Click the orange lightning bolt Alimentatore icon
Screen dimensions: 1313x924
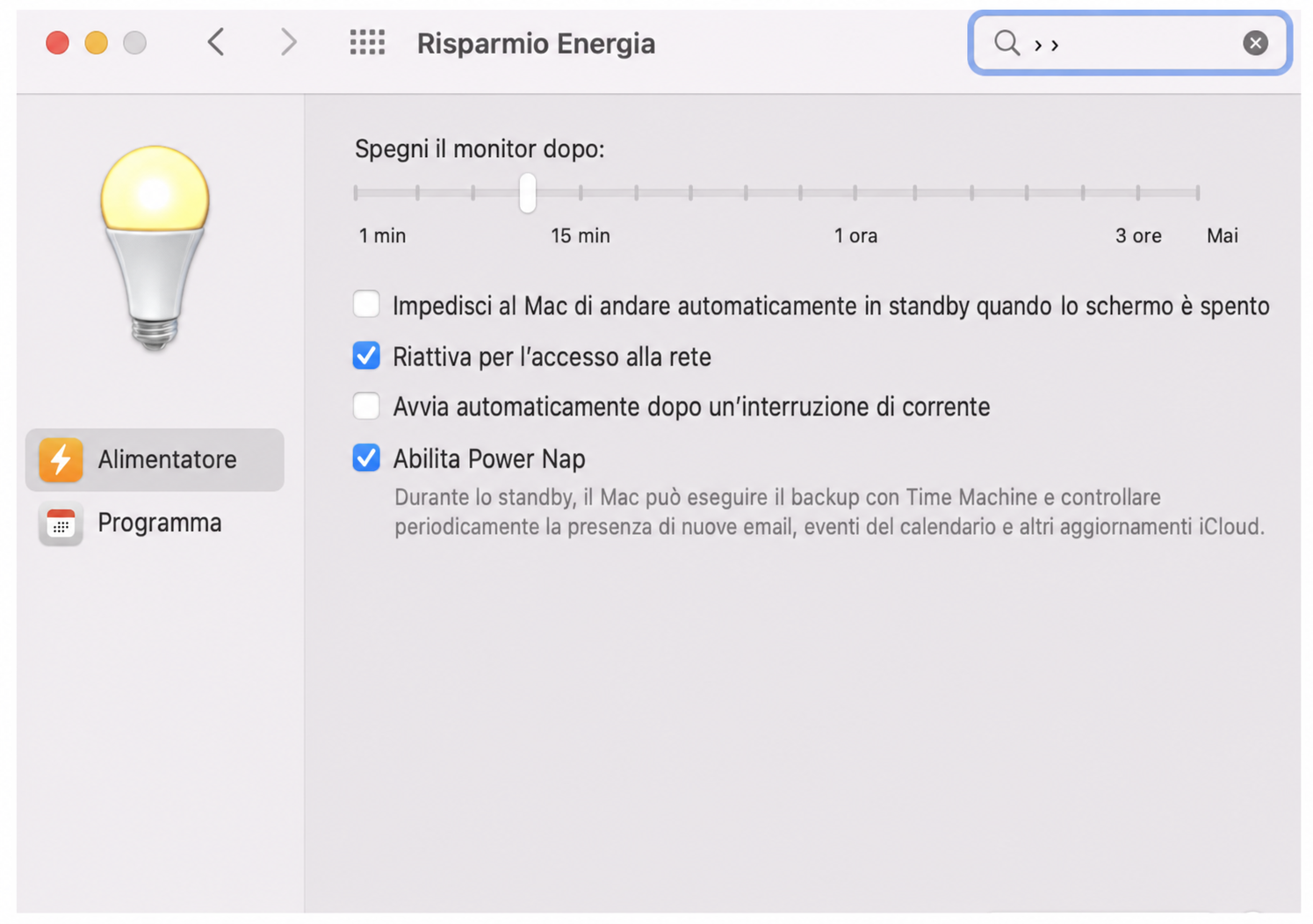click(x=61, y=459)
